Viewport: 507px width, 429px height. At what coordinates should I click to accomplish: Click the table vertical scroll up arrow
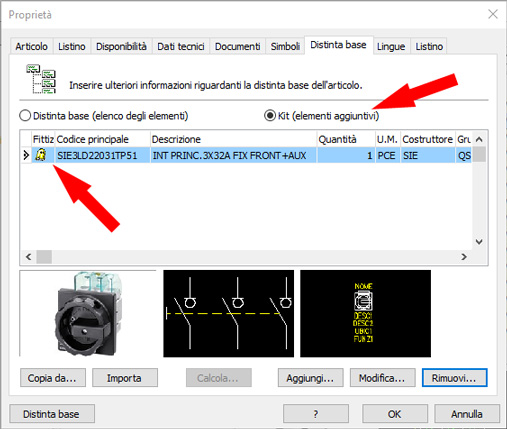(x=479, y=139)
